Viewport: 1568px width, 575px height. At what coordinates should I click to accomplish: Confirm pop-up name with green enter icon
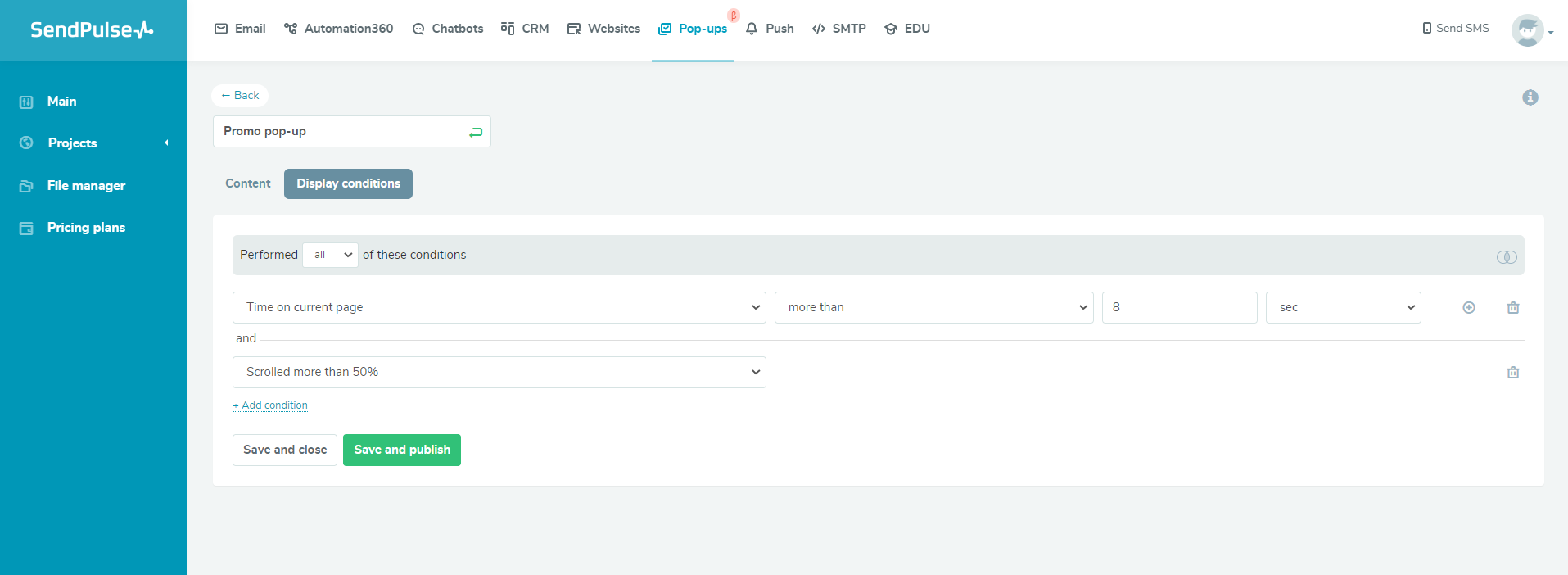click(x=475, y=132)
